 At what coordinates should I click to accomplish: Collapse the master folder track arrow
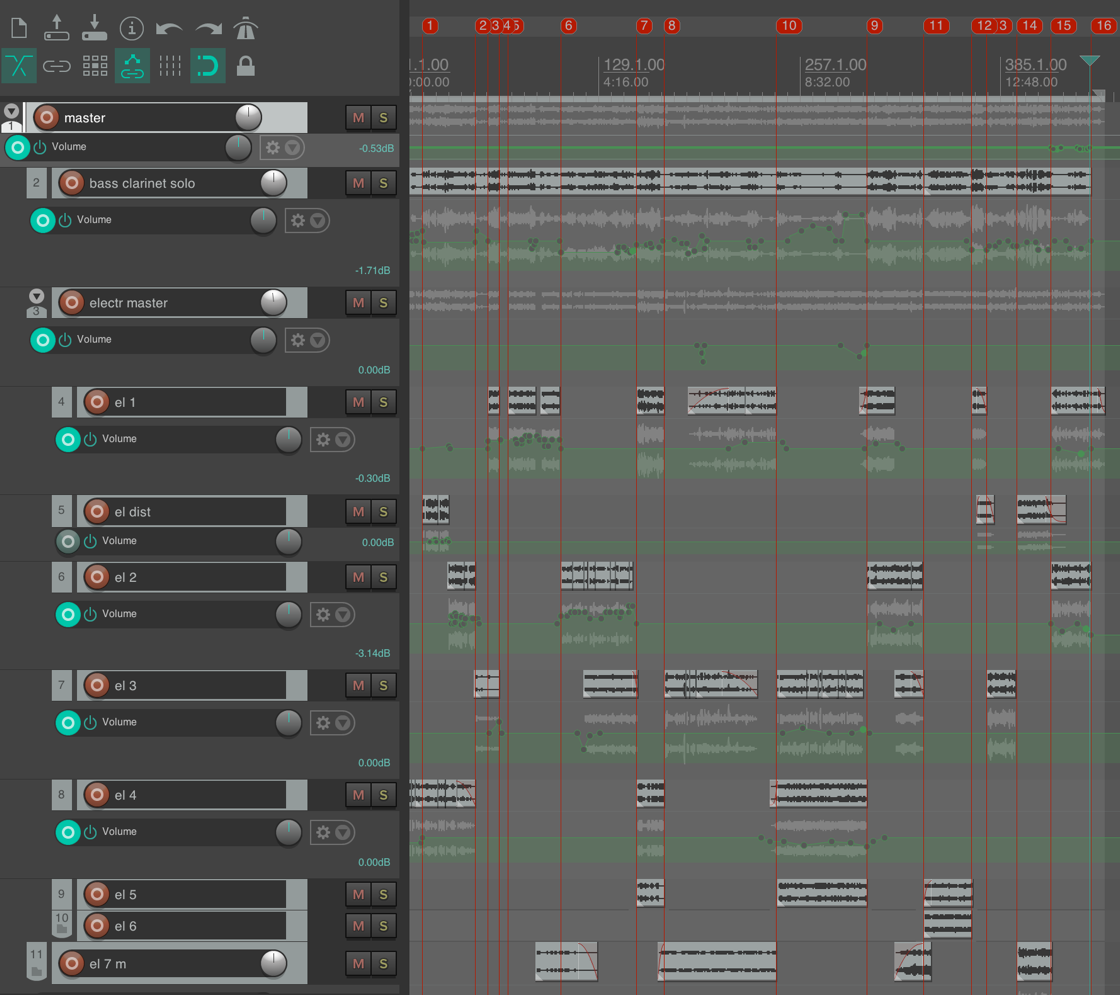coord(11,111)
